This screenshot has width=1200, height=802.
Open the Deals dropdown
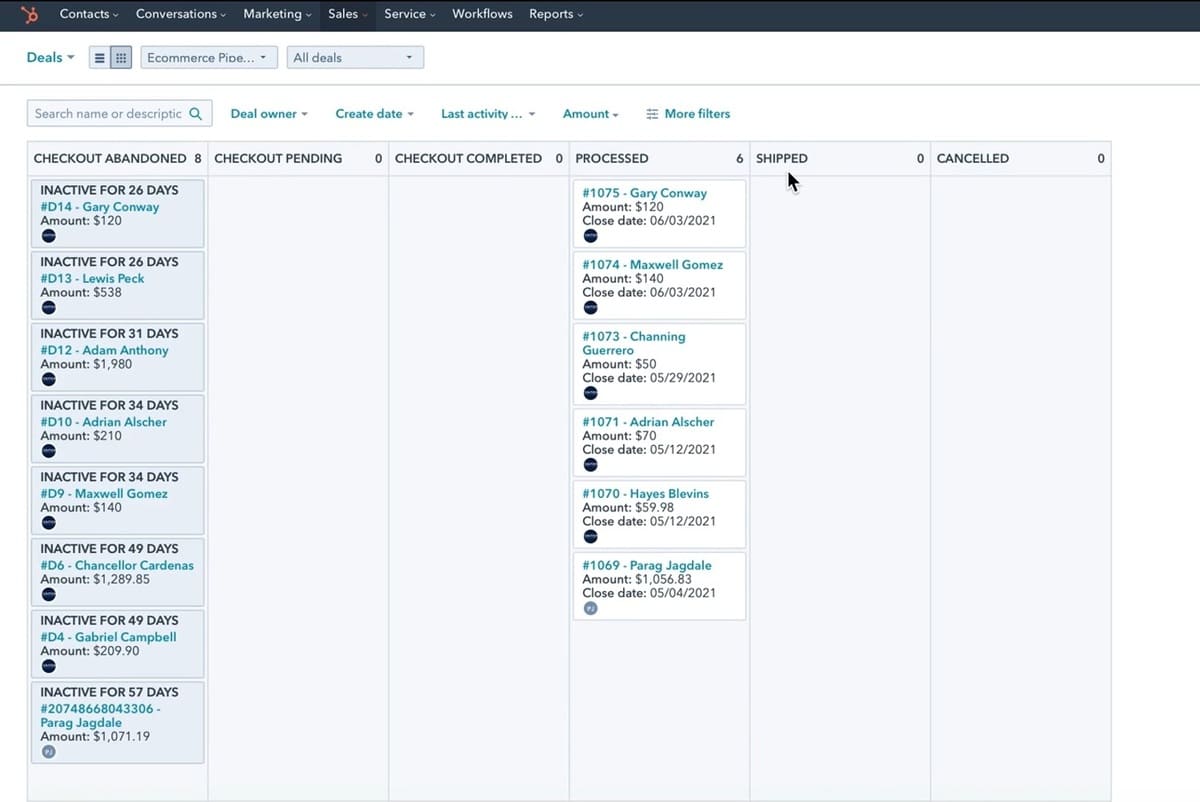pos(49,57)
